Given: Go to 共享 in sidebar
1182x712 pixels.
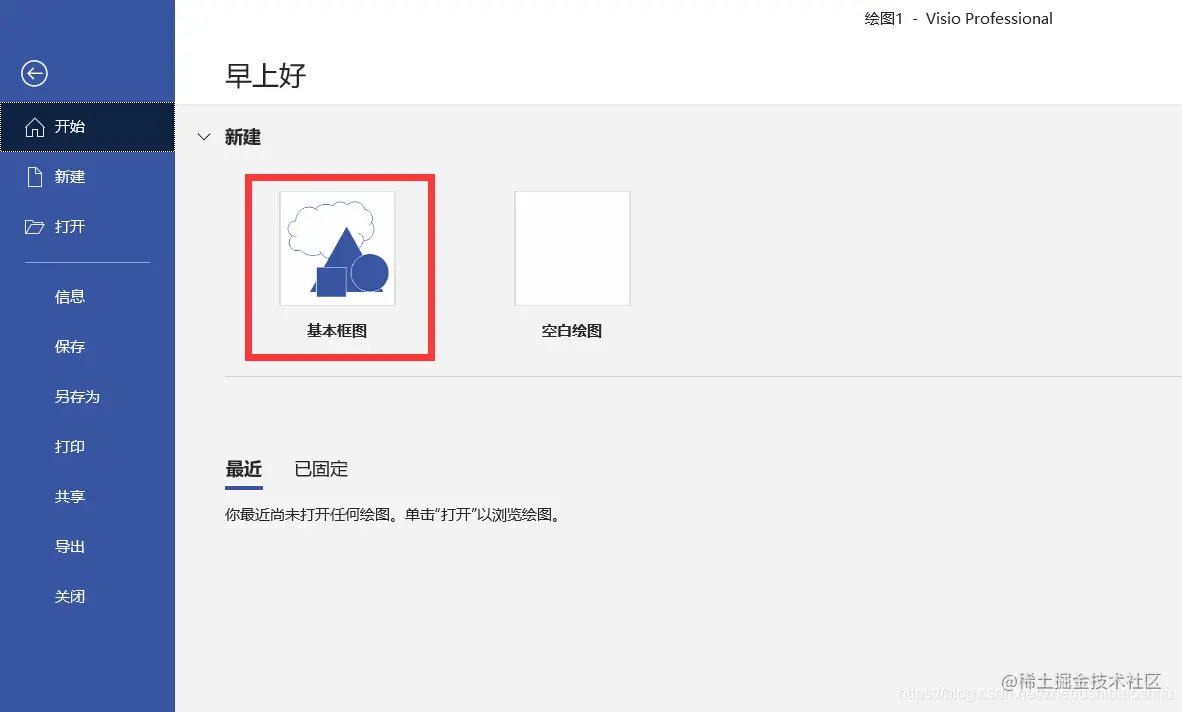Looking at the screenshot, I should click(70, 497).
